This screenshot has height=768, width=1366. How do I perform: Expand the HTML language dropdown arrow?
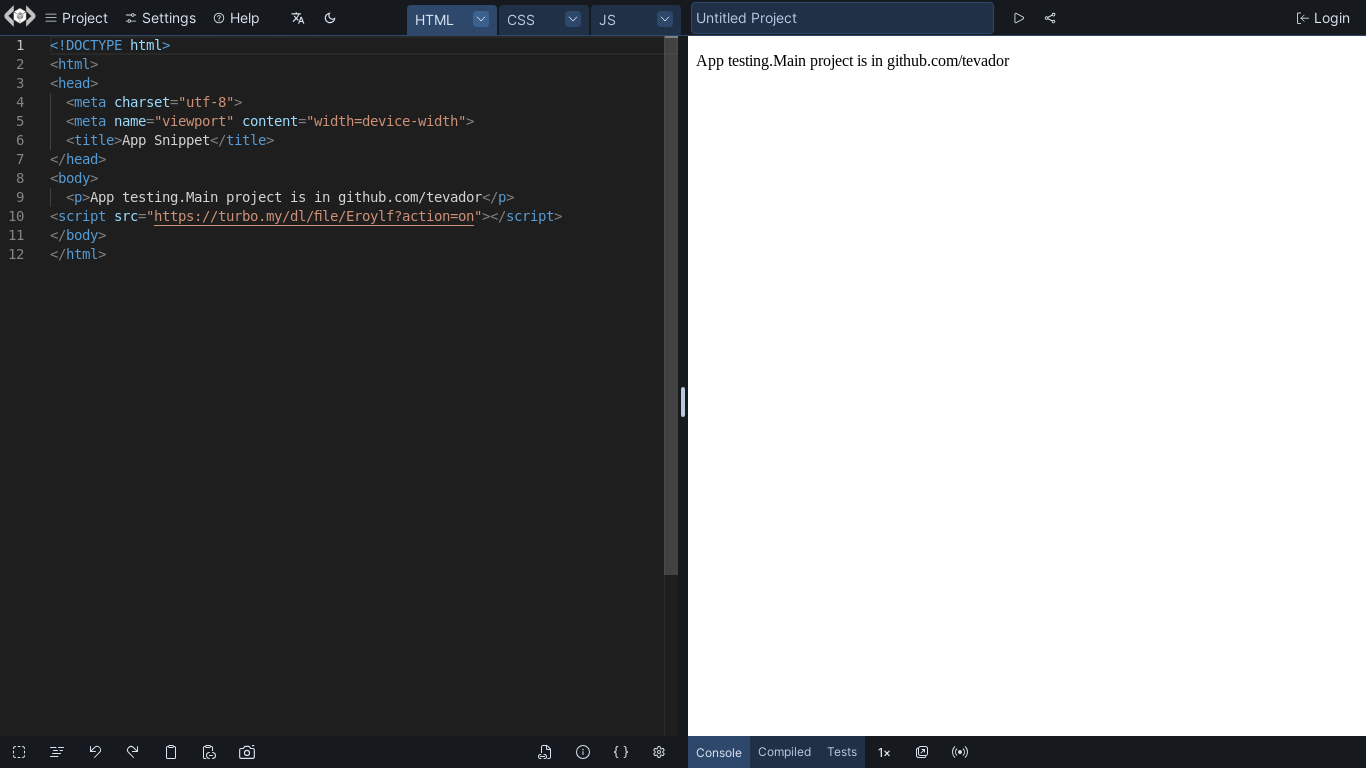[481, 19]
